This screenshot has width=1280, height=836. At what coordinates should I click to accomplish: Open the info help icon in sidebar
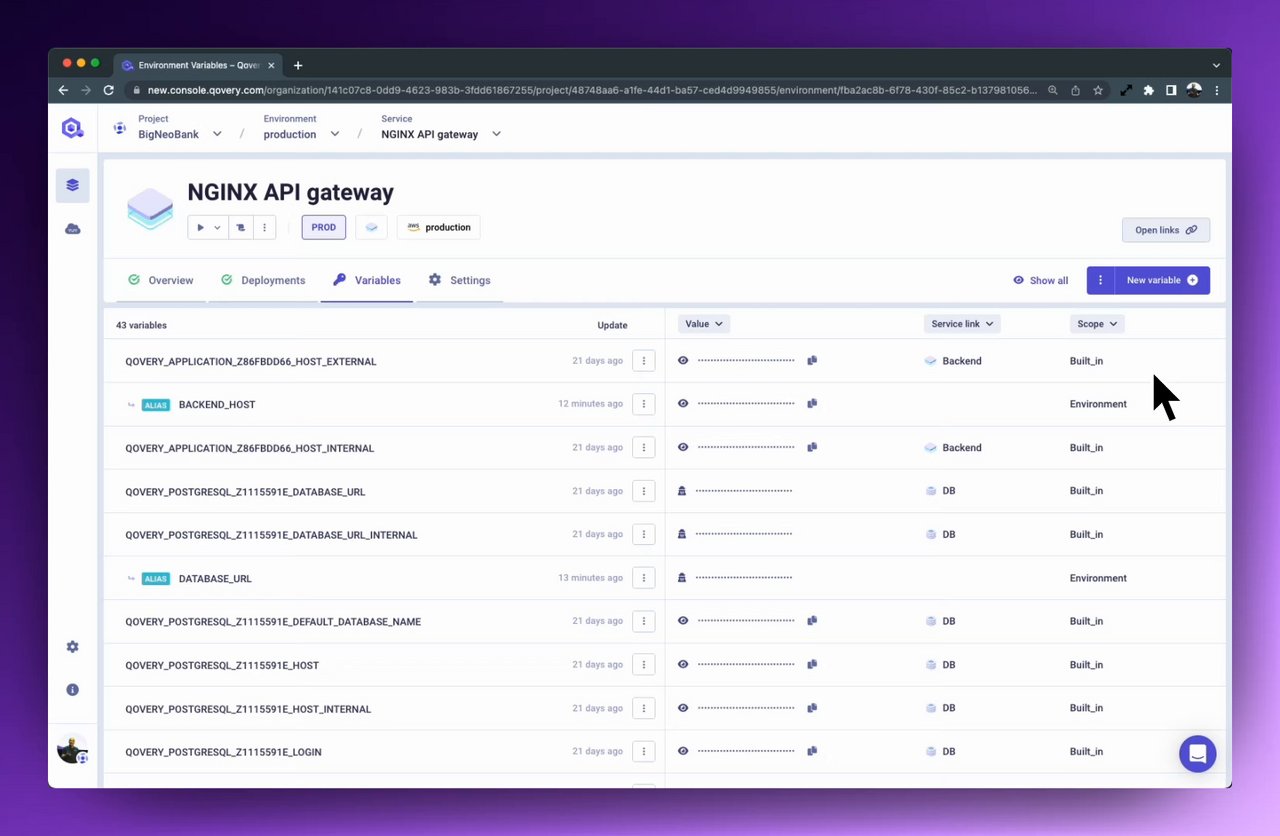72,690
